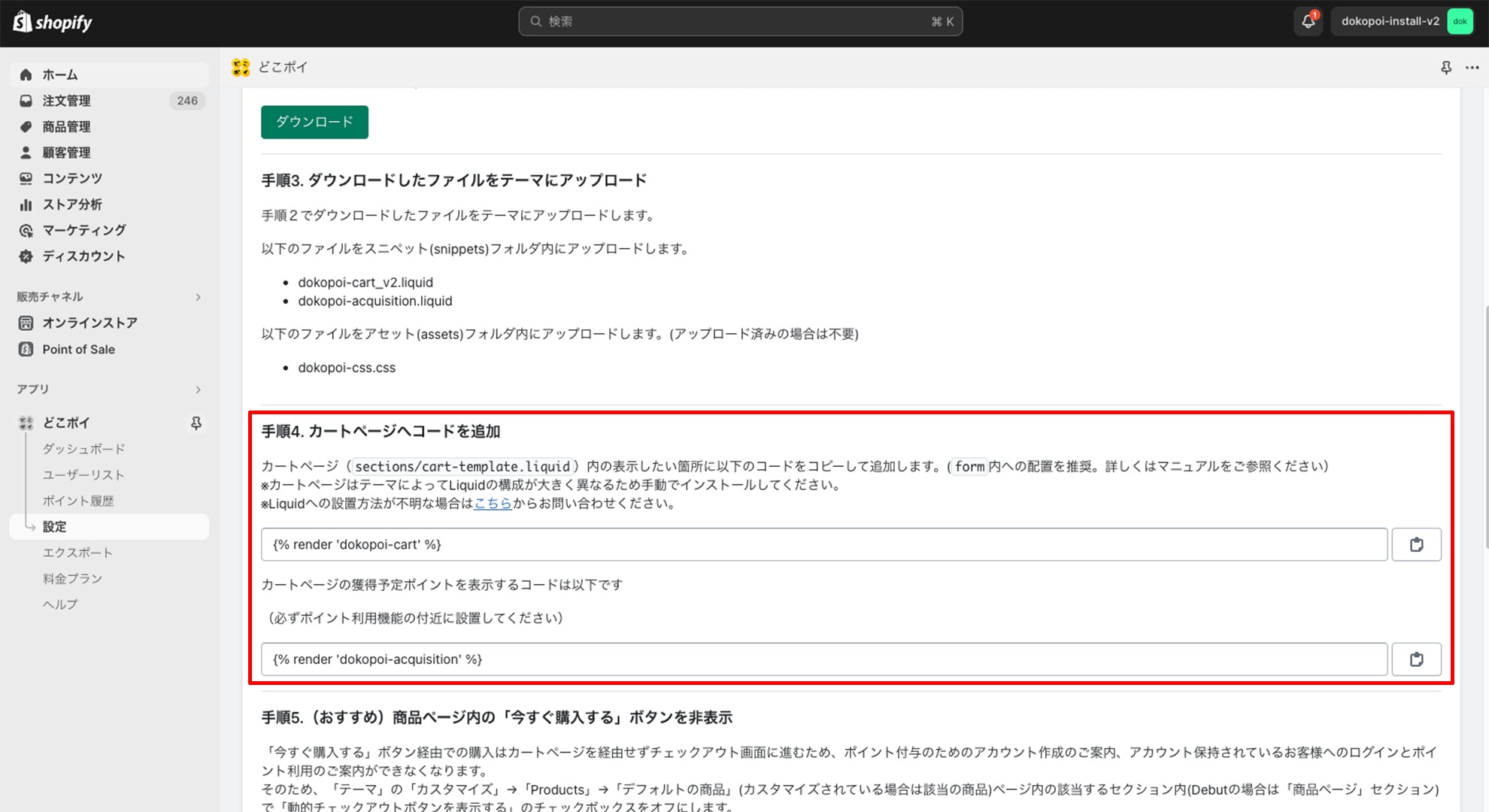Viewport: 1489px width, 812px height.
Task: Open 料金プラン sub-item
Action: [72, 578]
